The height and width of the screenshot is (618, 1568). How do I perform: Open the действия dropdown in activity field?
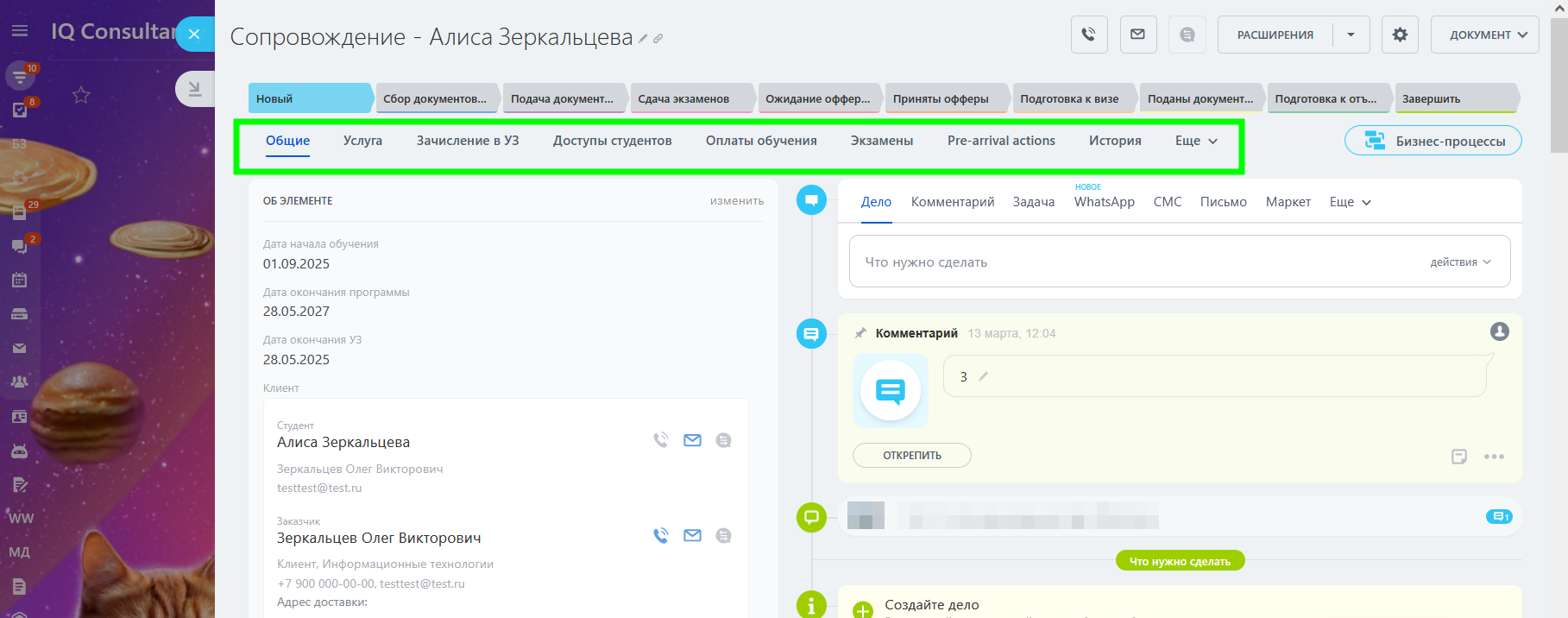pos(1460,262)
